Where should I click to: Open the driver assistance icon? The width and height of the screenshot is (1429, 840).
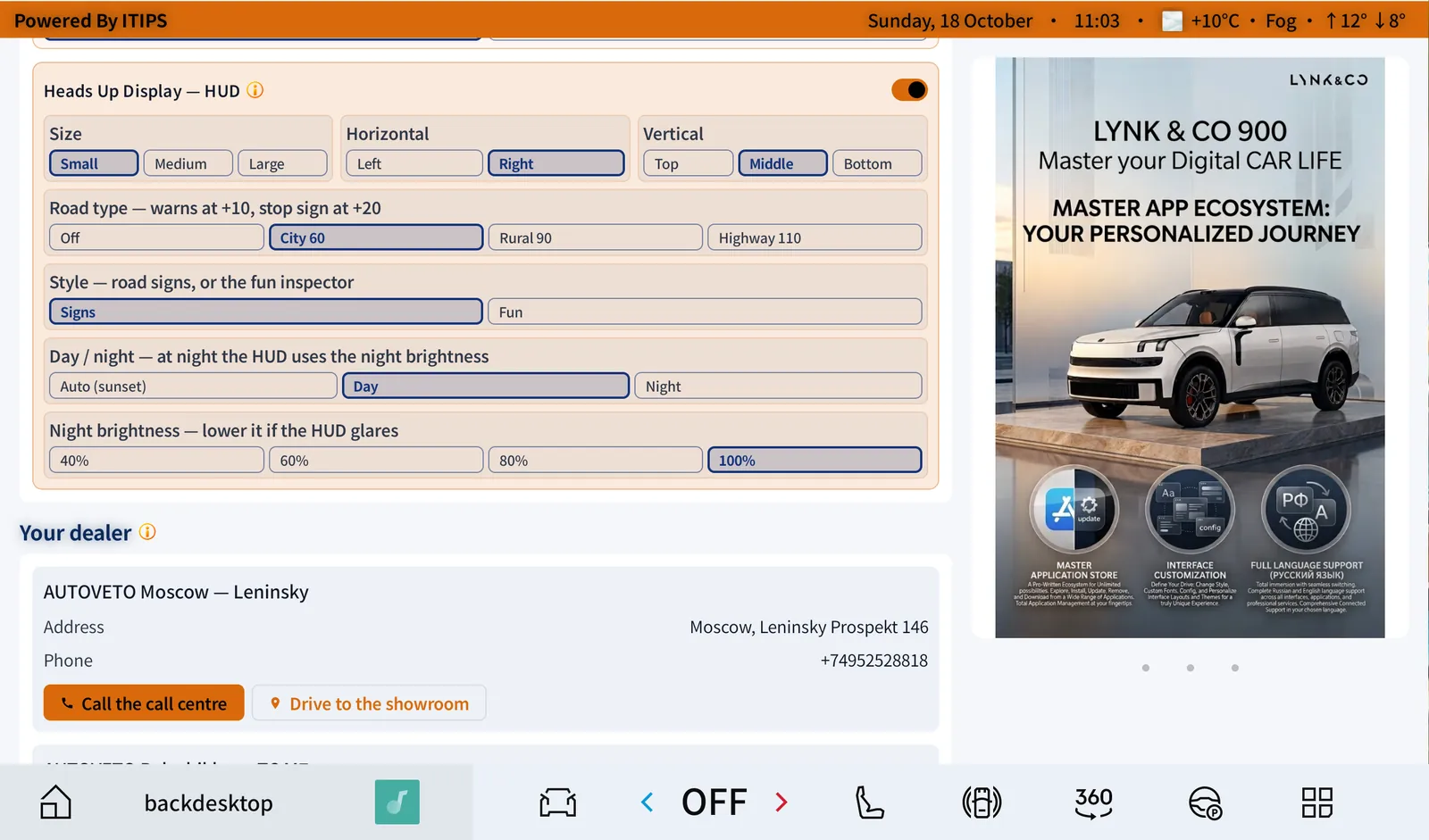point(1205,802)
